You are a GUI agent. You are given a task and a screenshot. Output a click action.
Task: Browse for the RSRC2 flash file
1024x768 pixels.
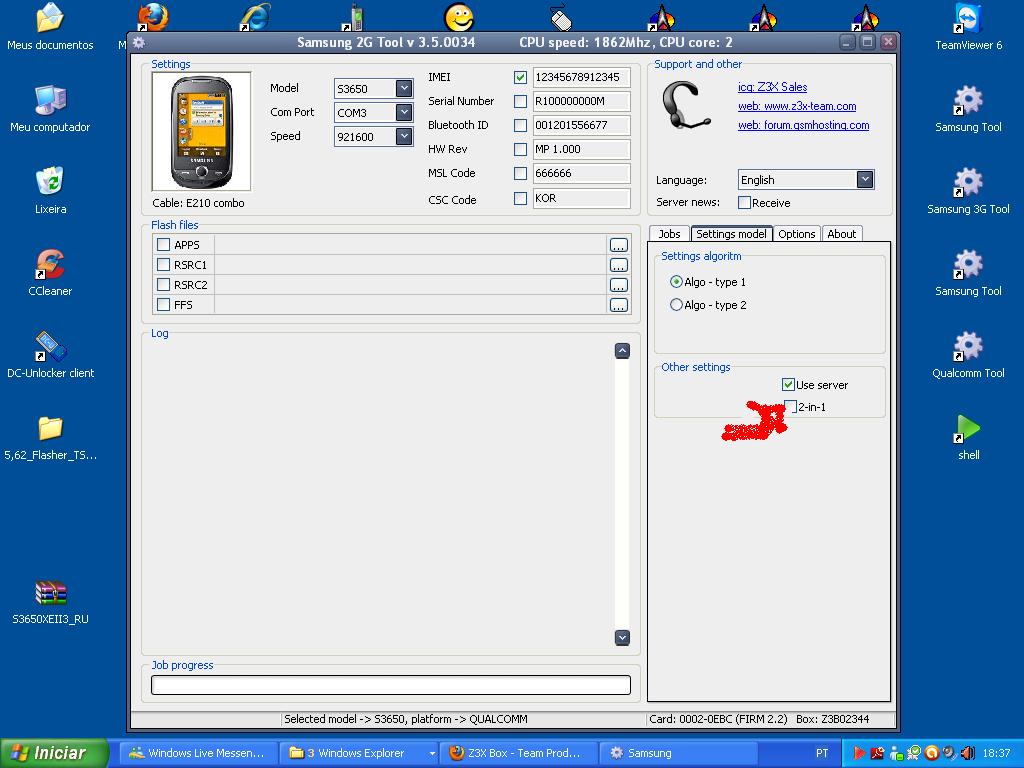coord(618,285)
